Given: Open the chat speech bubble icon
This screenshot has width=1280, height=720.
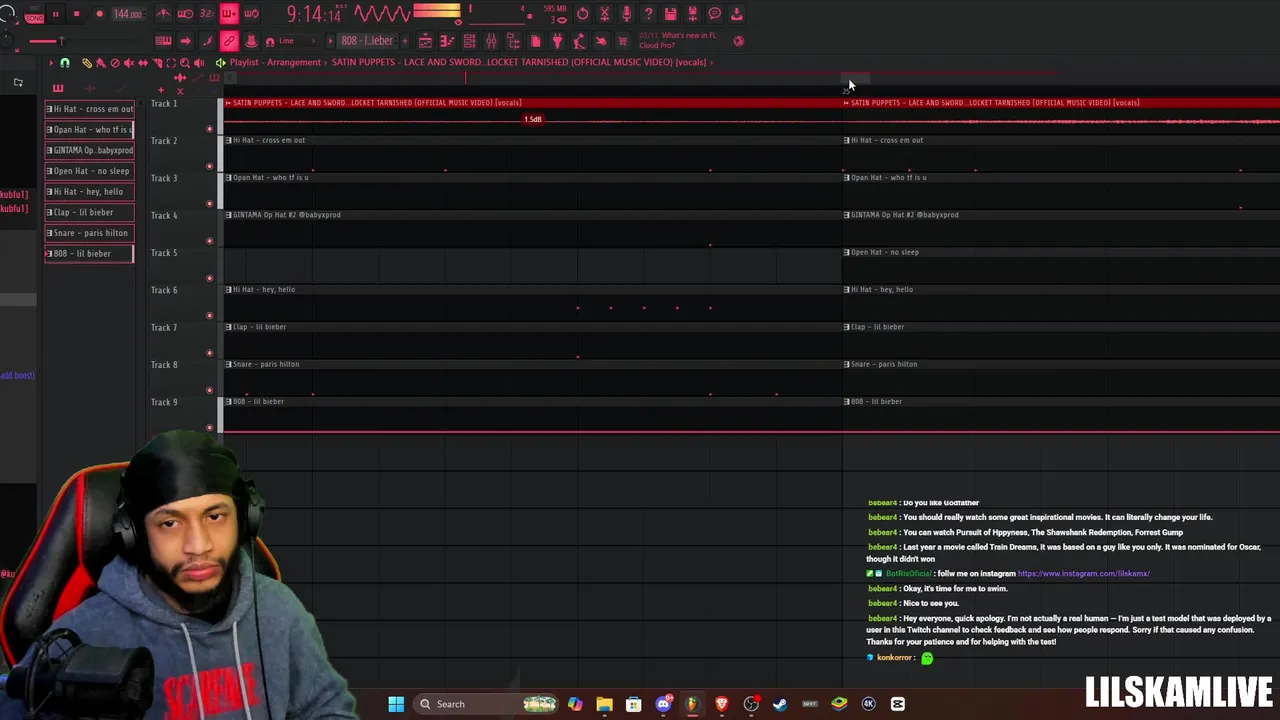Looking at the screenshot, I should tap(715, 14).
